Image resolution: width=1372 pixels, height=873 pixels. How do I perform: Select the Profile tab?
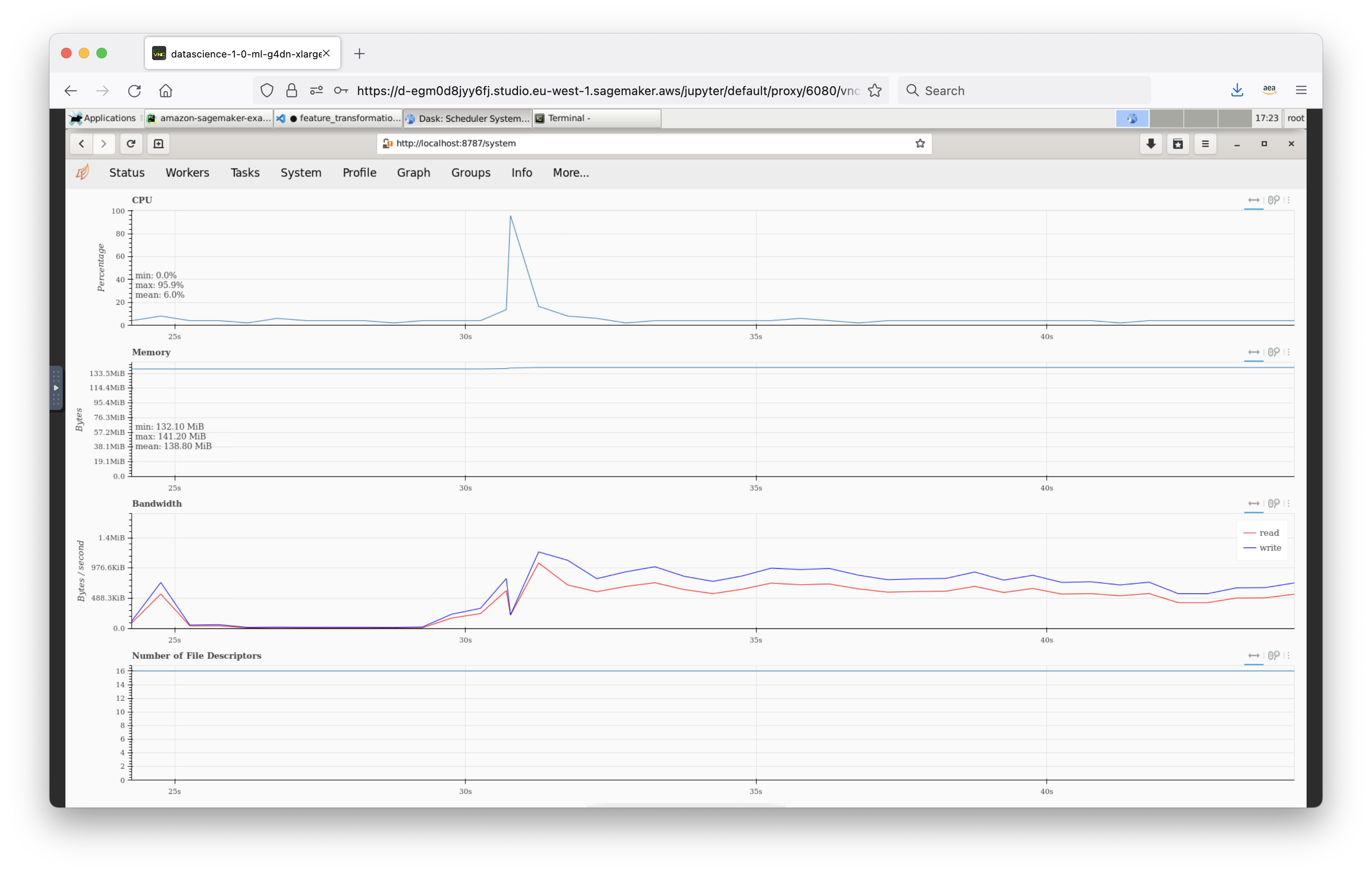point(357,172)
